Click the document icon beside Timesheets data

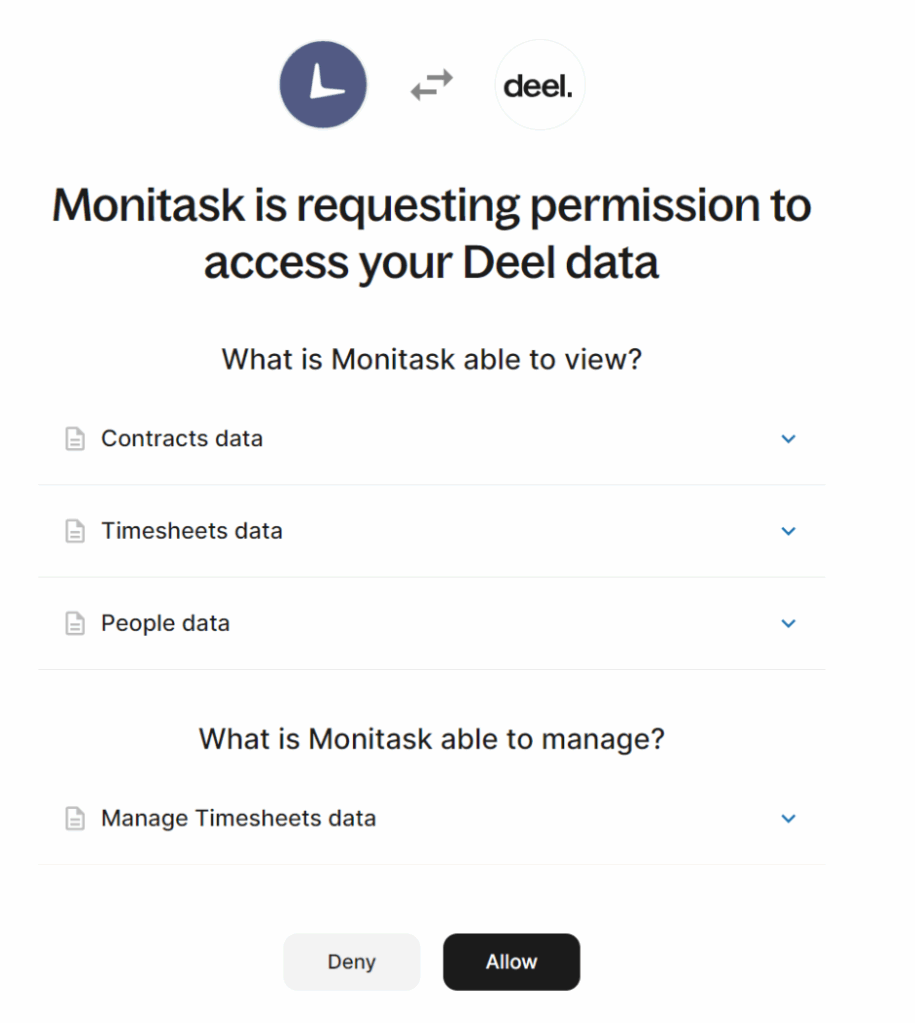click(x=75, y=531)
